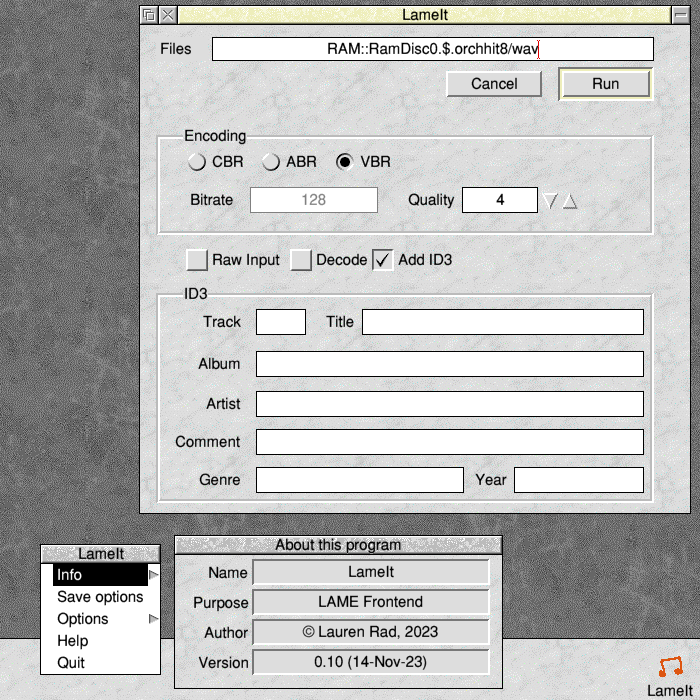
Task: Close the LameIt window
Action: [x=168, y=15]
